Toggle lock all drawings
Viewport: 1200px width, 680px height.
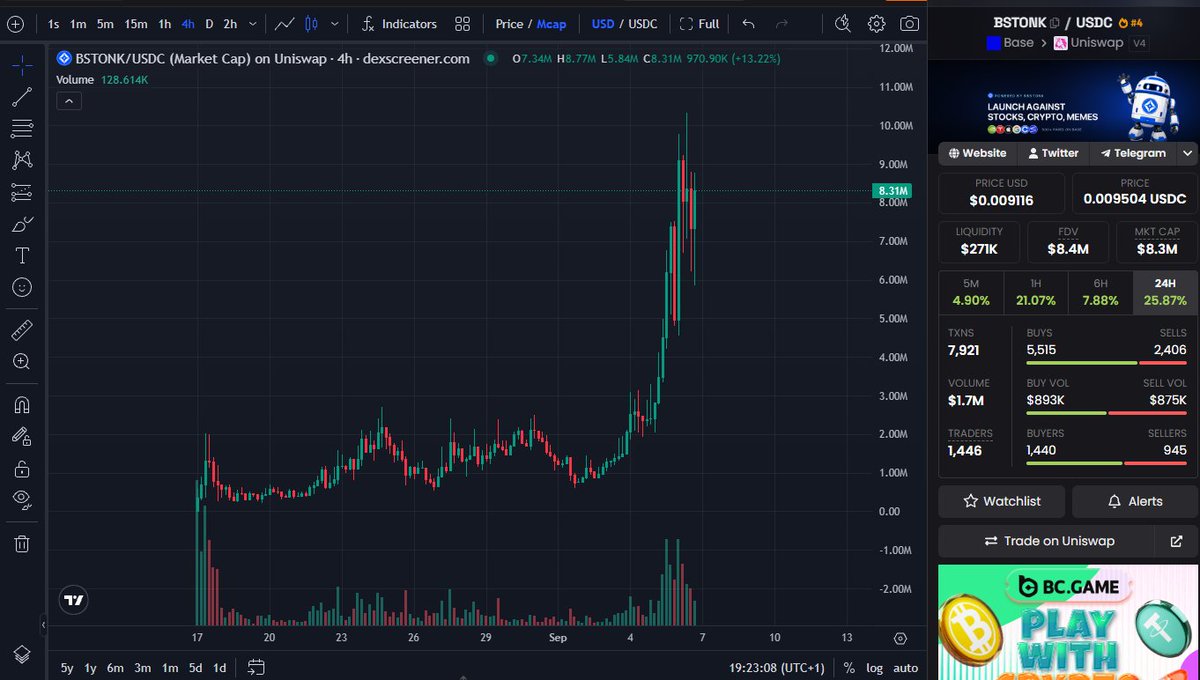click(22, 468)
